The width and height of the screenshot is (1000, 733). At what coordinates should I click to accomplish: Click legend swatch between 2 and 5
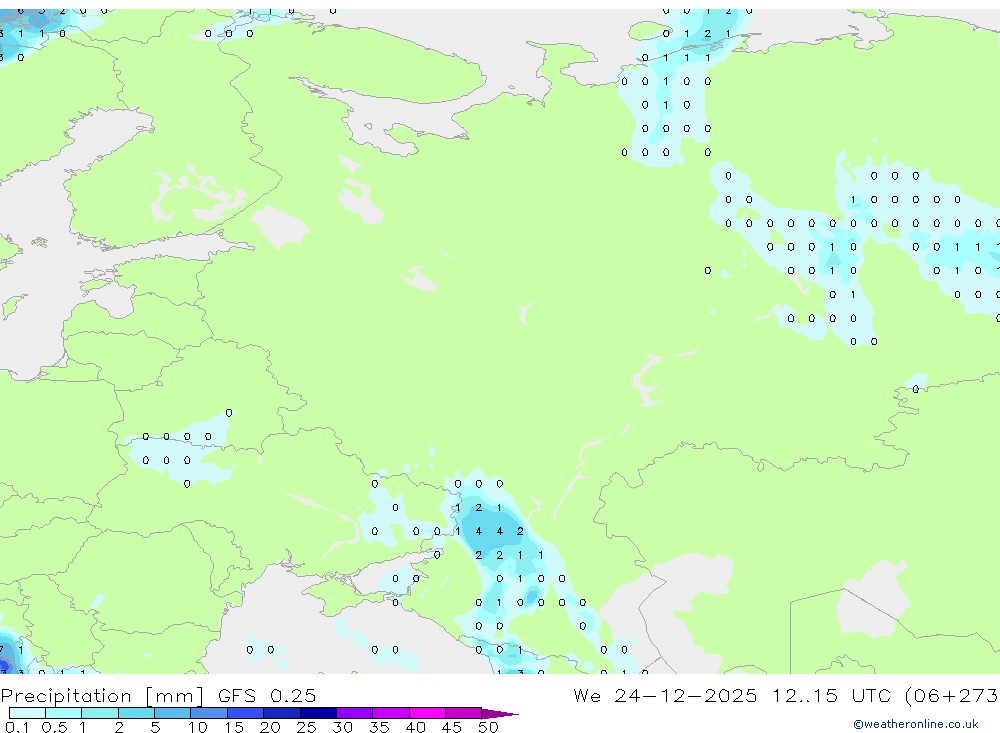pos(136,713)
